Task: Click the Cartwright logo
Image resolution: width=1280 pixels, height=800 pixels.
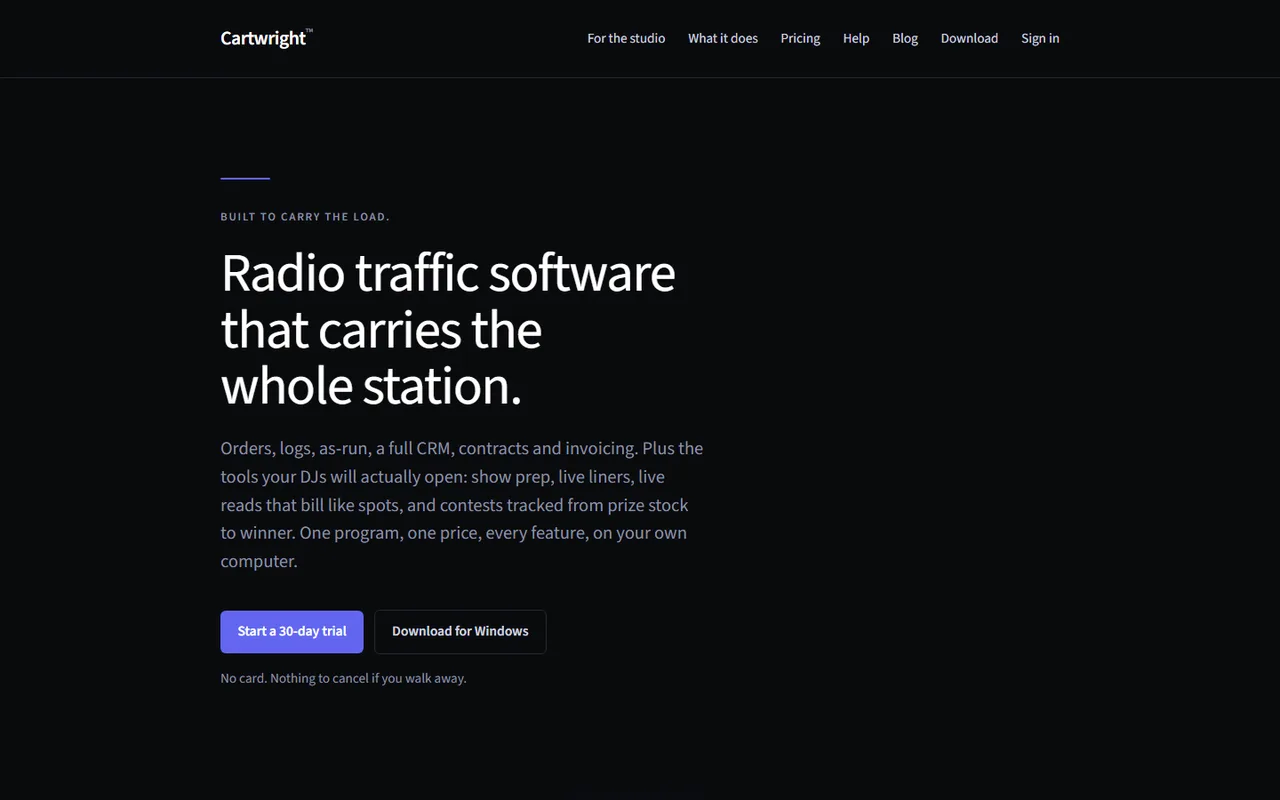Action: click(x=266, y=38)
